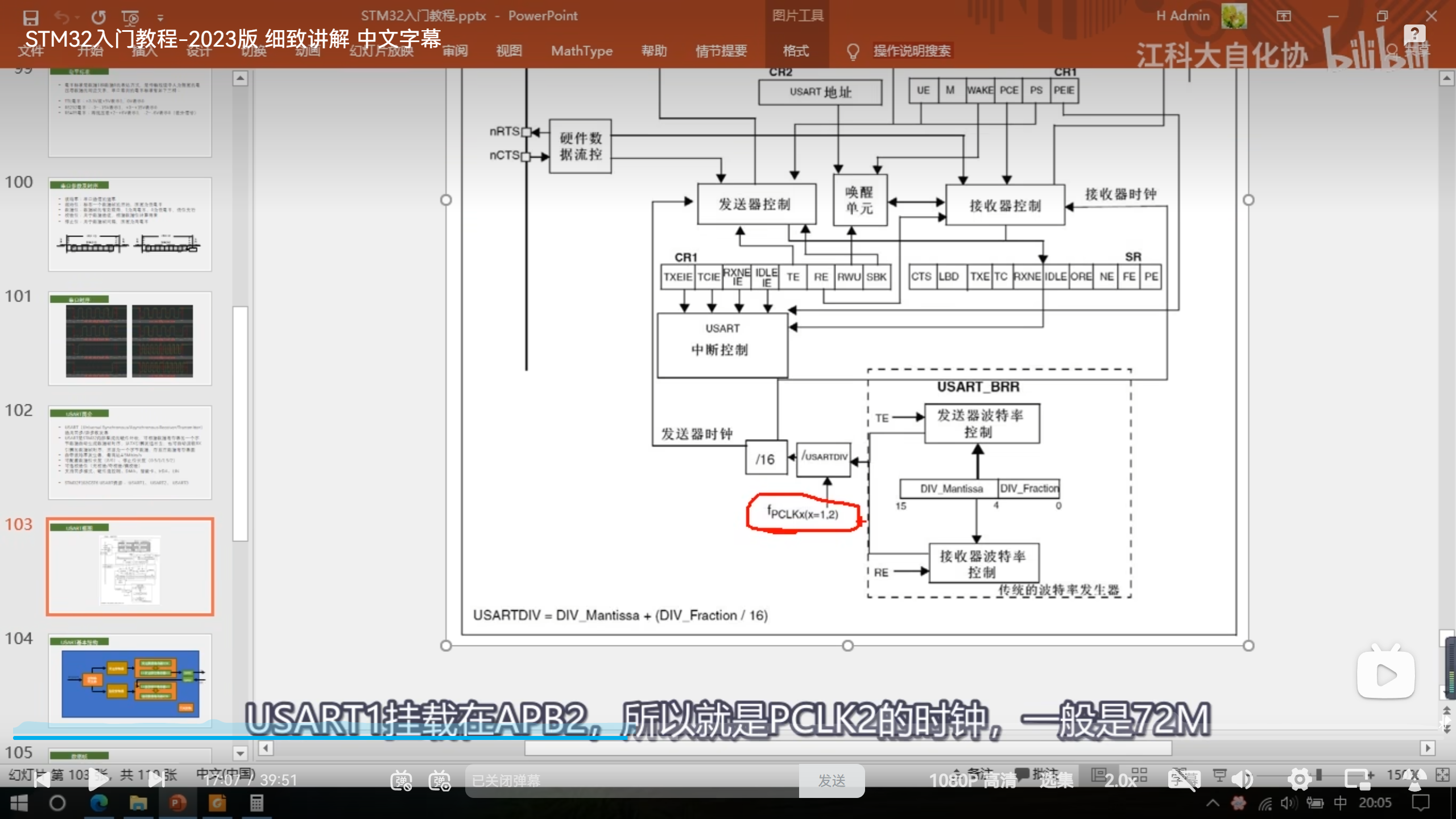The image size is (1456, 819).
Task: Open PowerPoint from the Windows taskbar
Action: tap(177, 803)
